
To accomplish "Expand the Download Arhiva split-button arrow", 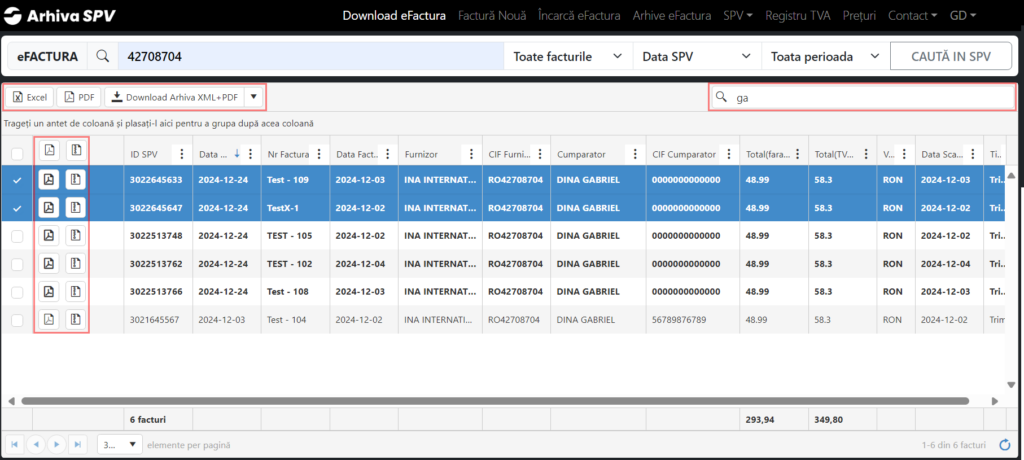I will tap(254, 97).
